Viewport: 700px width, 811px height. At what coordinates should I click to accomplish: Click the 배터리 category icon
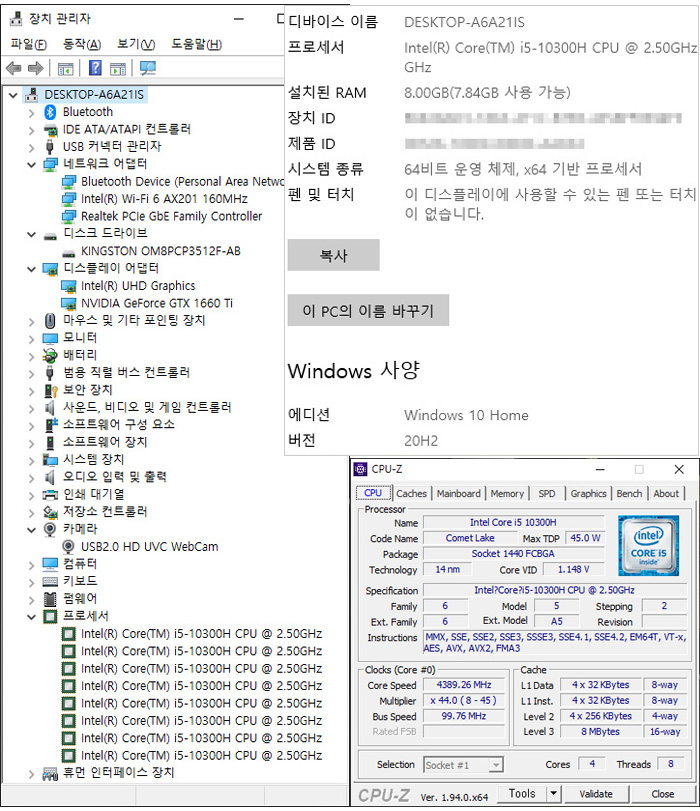pos(50,355)
